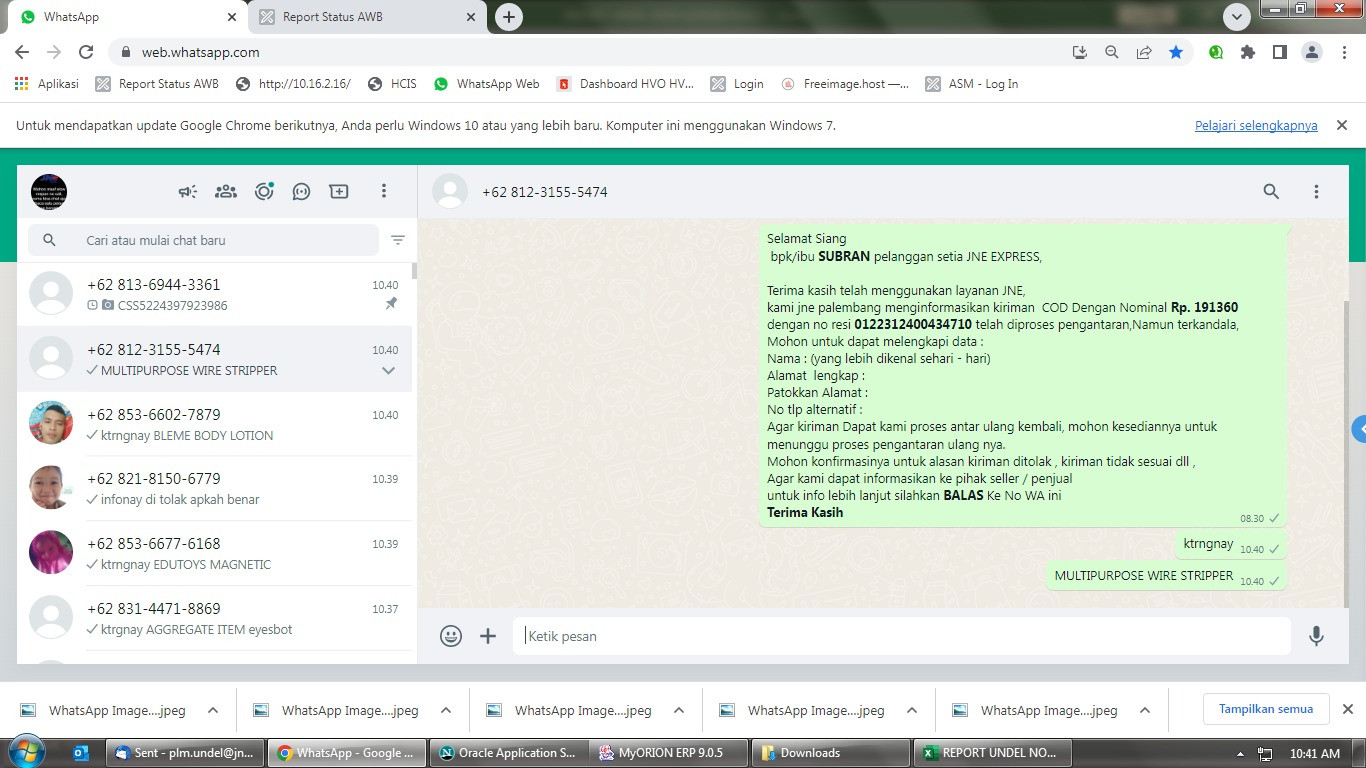The height and width of the screenshot is (768, 1366).
Task: Search within the open conversation
Action: (1271, 191)
